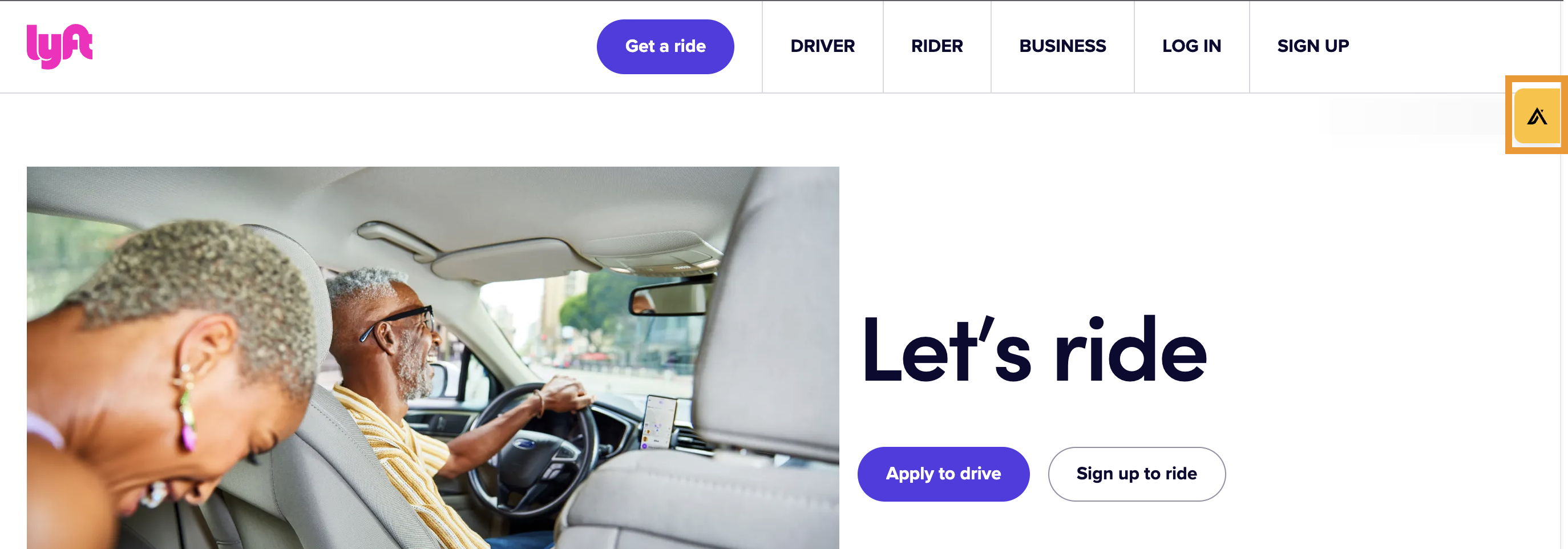
Task: Open the DRIVER menu item
Action: coord(822,46)
